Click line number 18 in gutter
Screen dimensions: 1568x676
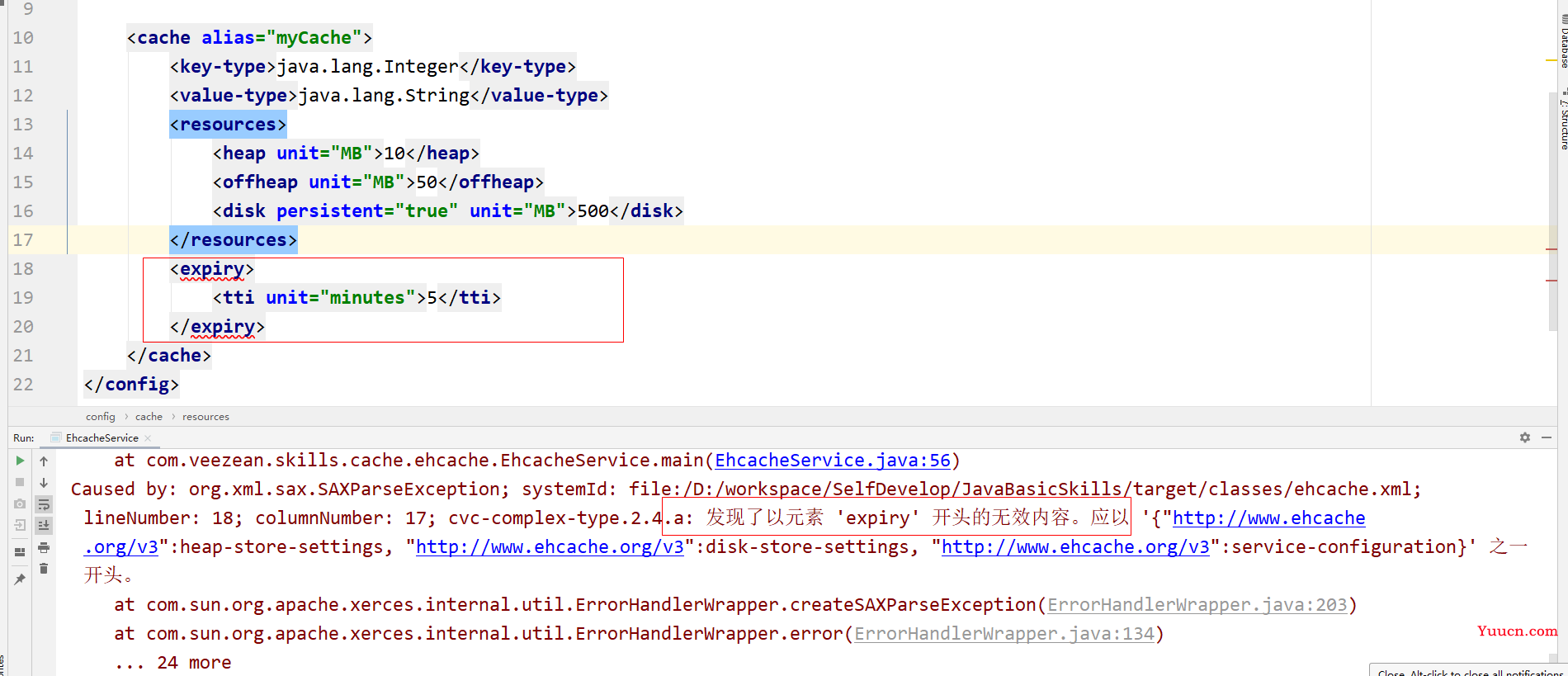pyautogui.click(x=23, y=269)
